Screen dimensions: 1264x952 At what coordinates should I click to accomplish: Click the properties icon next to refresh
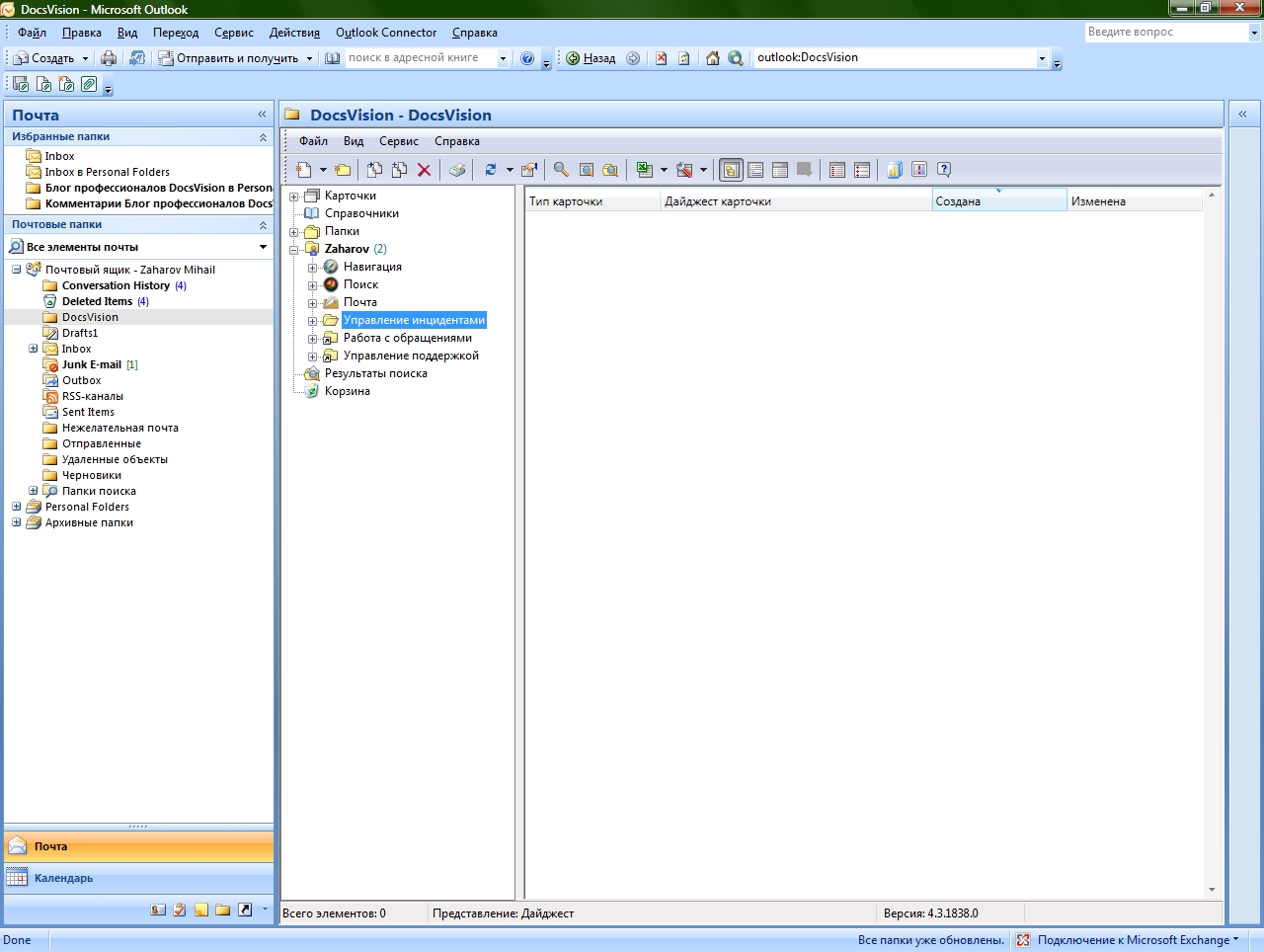pyautogui.click(x=529, y=170)
